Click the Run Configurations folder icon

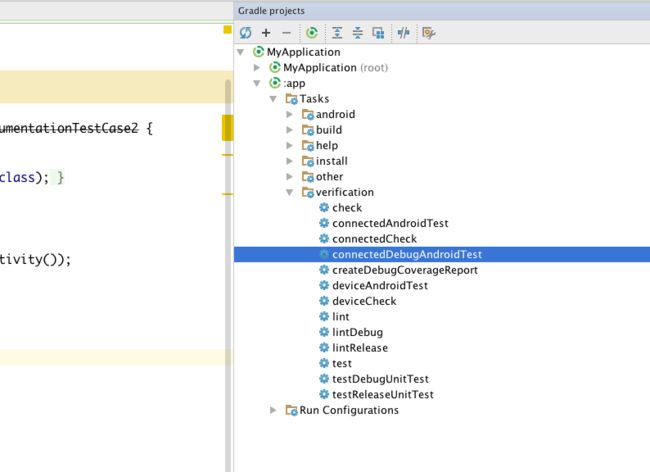(291, 410)
